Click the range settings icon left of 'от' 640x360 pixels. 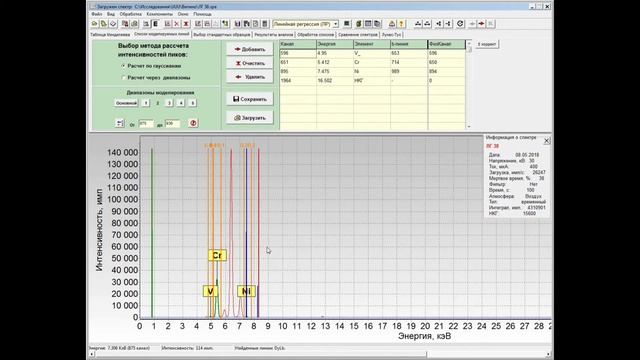(120, 123)
